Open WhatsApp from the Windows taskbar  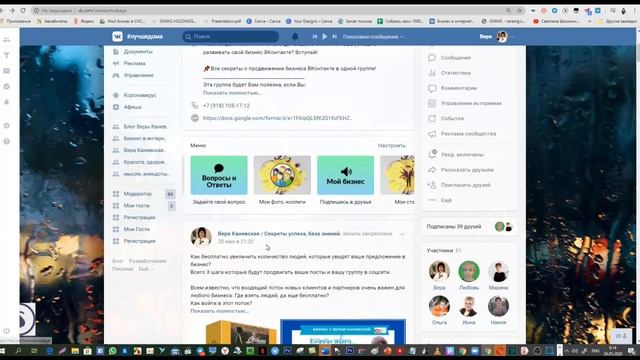[113, 351]
